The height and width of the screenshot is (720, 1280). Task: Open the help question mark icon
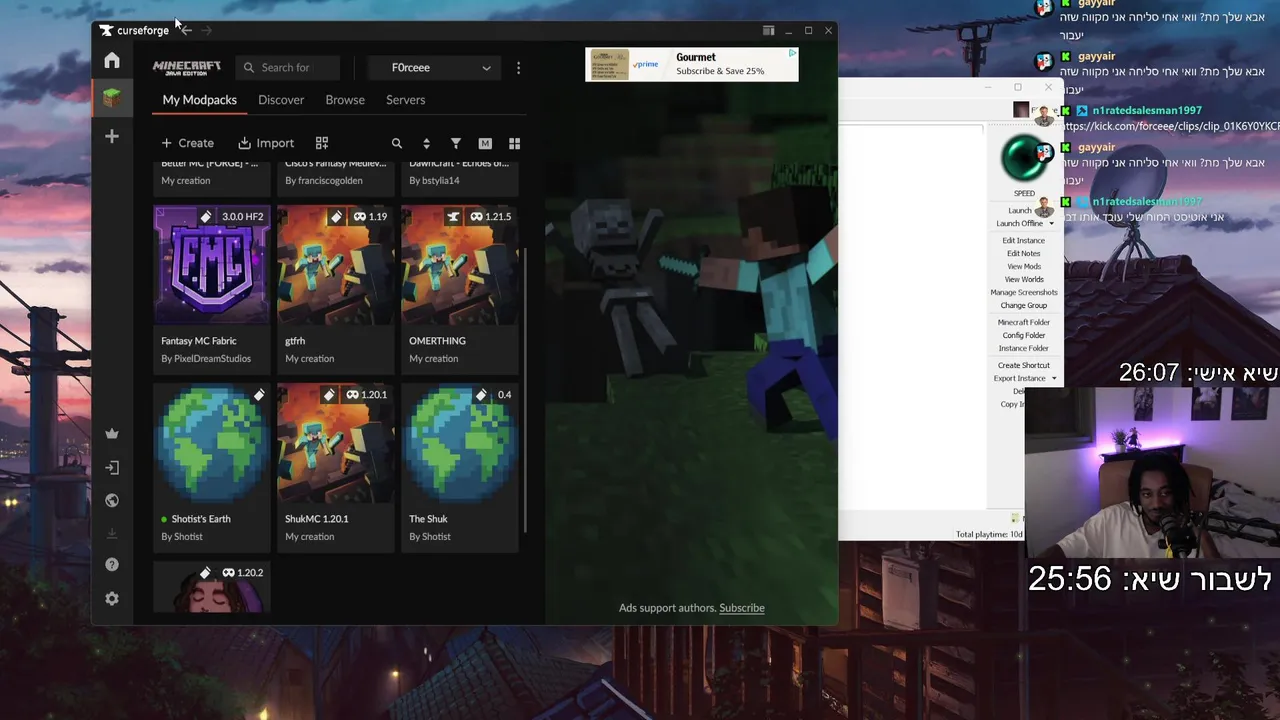click(112, 565)
